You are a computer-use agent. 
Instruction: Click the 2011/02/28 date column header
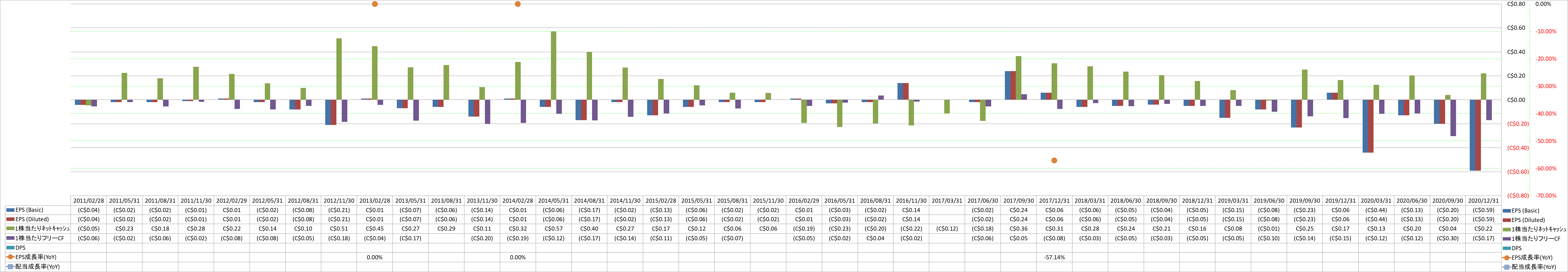89,201
